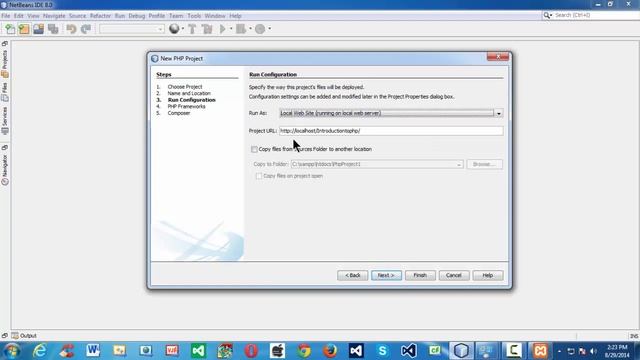640x360 pixels.
Task: Open Google Chrome from the taskbar
Action: point(304,351)
